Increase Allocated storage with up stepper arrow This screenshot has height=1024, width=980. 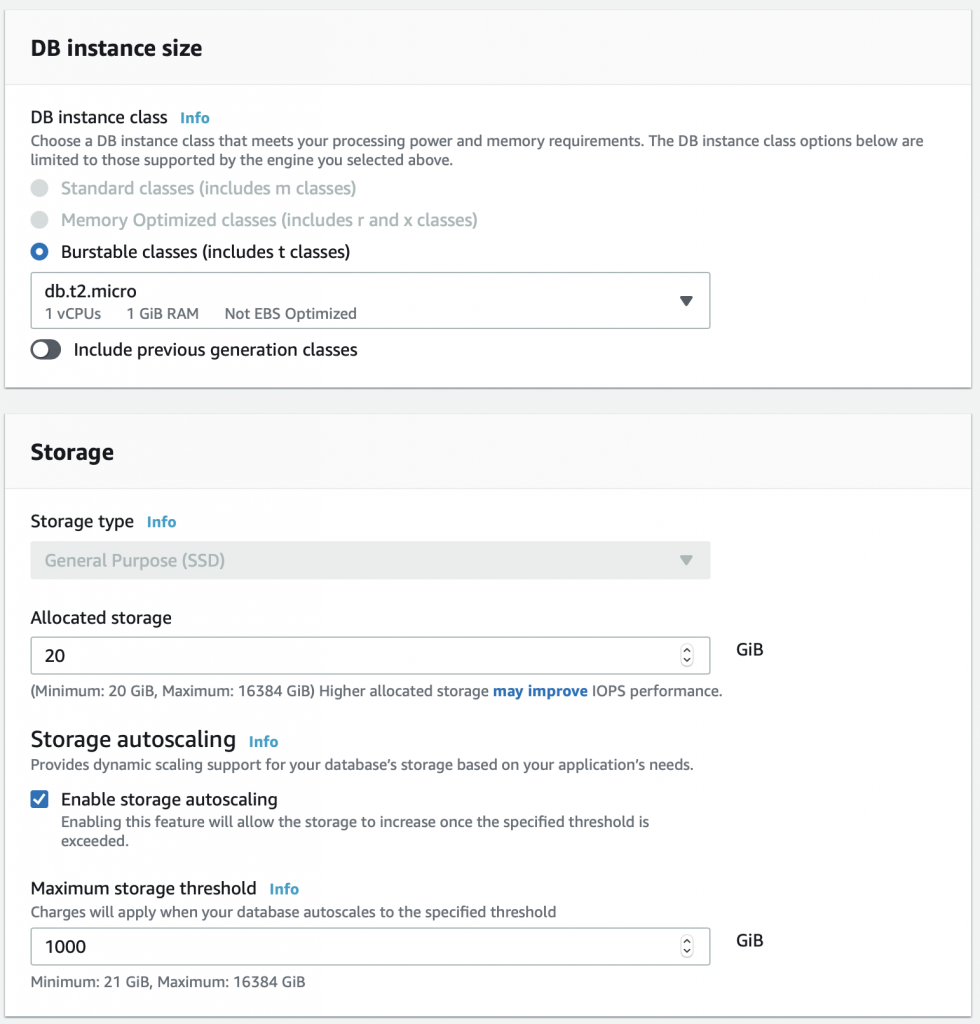pos(687,650)
